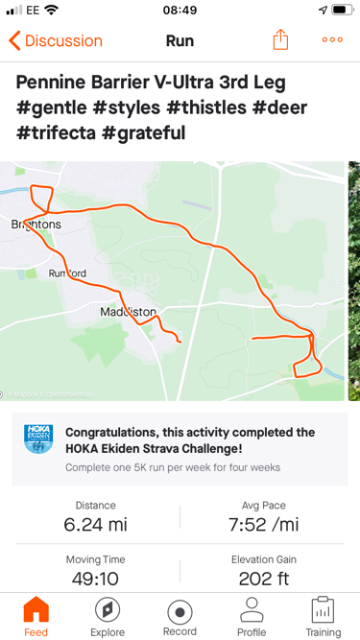Viewport: 360px width, 640px height.
Task: Tap the Pennine Barrier activity title
Action: (x=162, y=108)
